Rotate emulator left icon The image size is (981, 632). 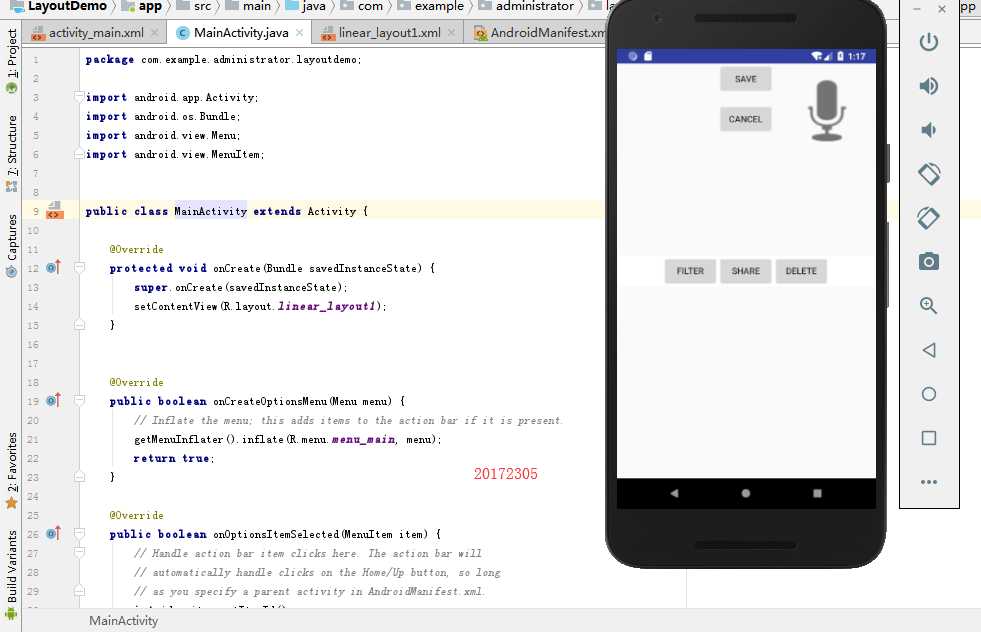tap(928, 173)
